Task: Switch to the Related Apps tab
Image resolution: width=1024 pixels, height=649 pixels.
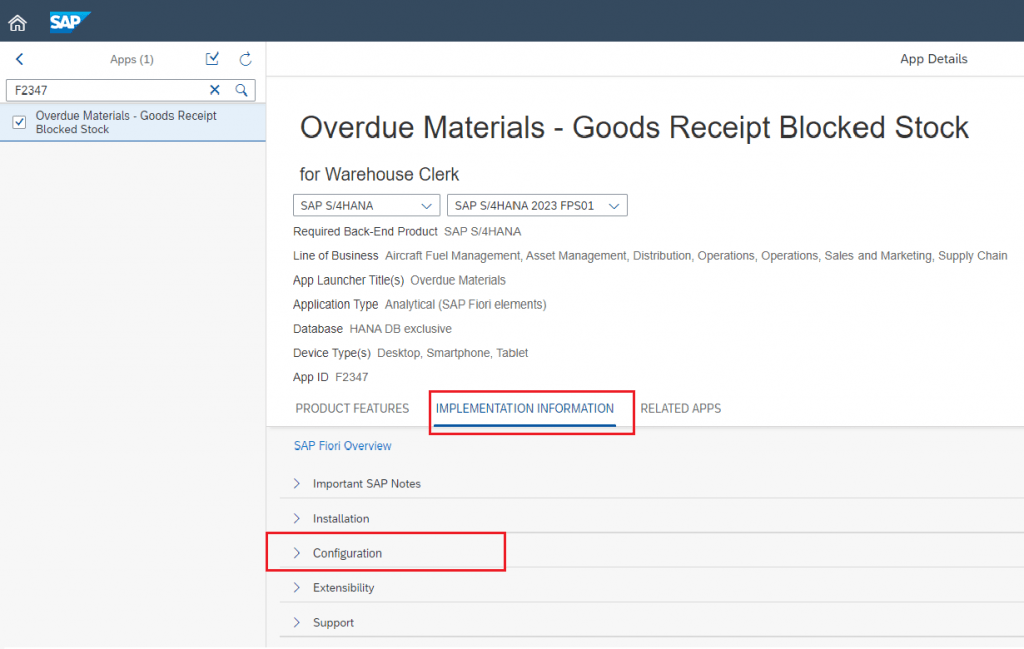Action: coord(680,409)
